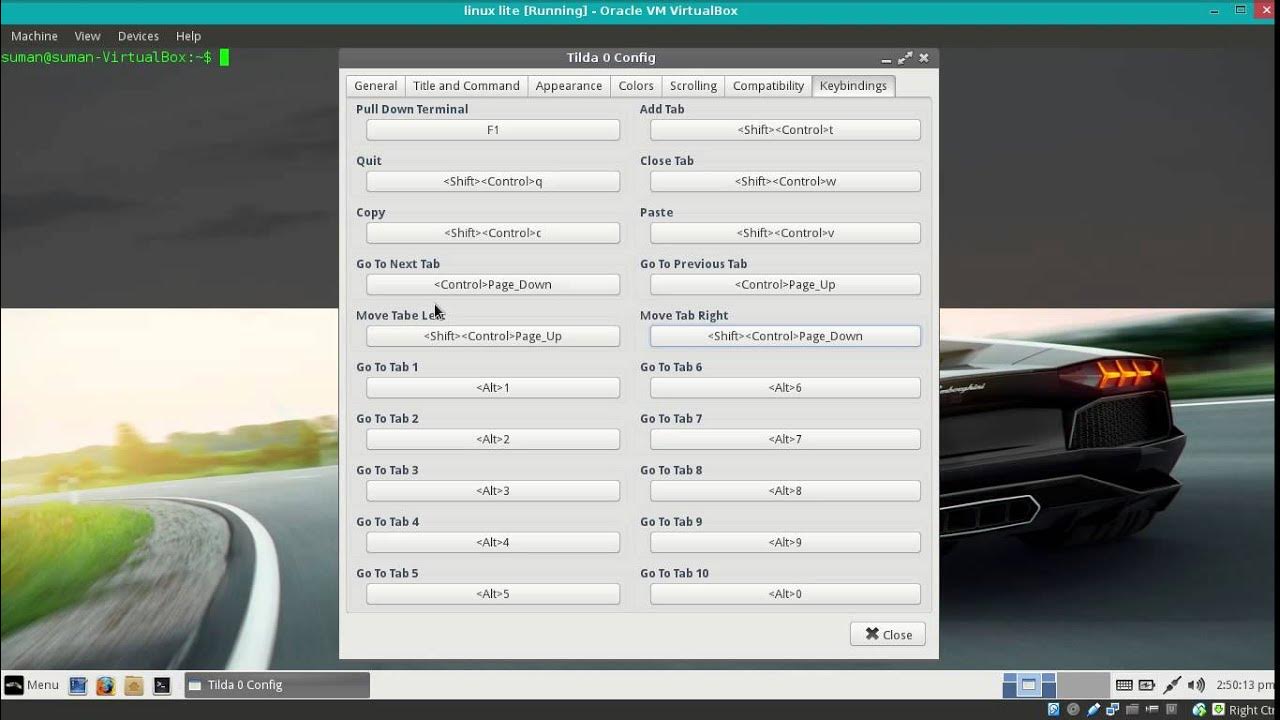The width and height of the screenshot is (1280, 720).
Task: Change the Go To Tab 9 keybinding
Action: (x=785, y=542)
